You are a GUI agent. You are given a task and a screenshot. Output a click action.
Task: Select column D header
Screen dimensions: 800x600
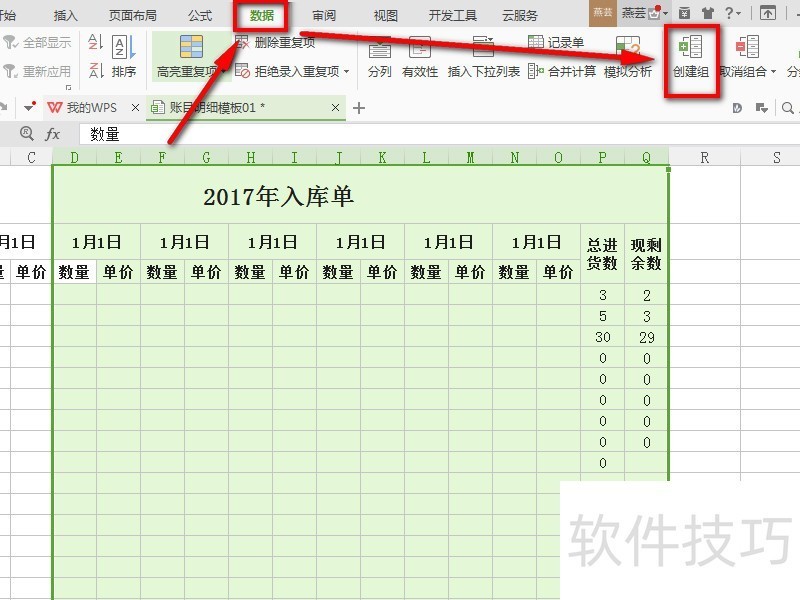74,158
